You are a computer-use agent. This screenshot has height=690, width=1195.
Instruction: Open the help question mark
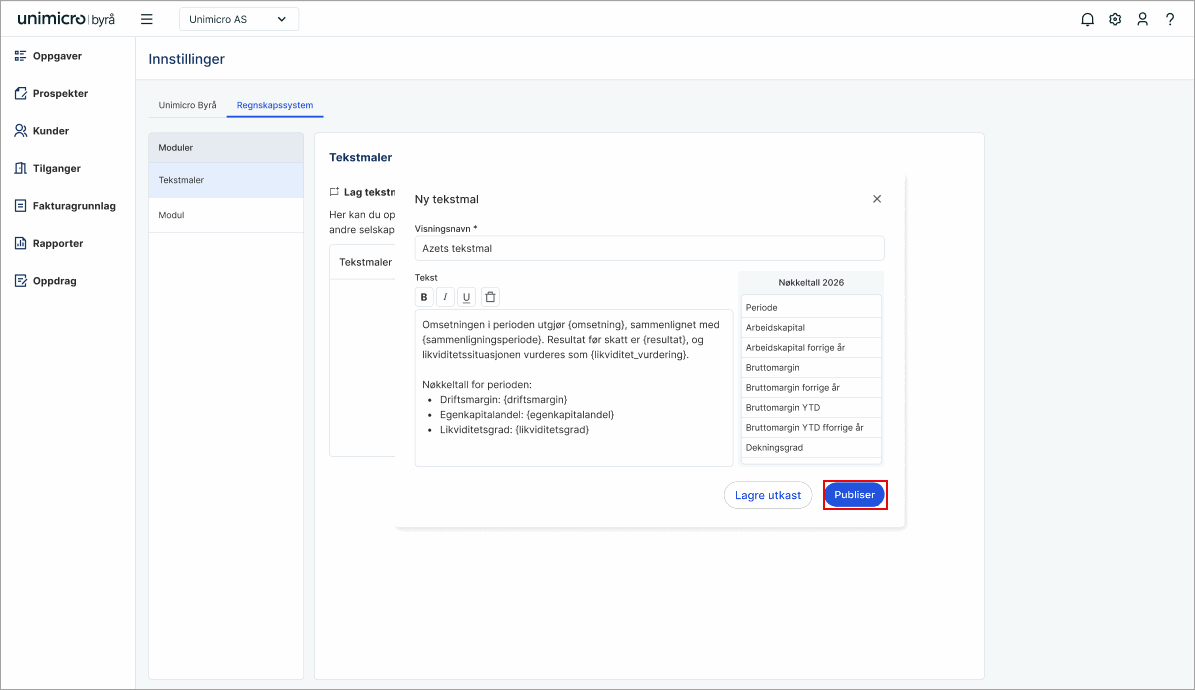coord(1170,19)
